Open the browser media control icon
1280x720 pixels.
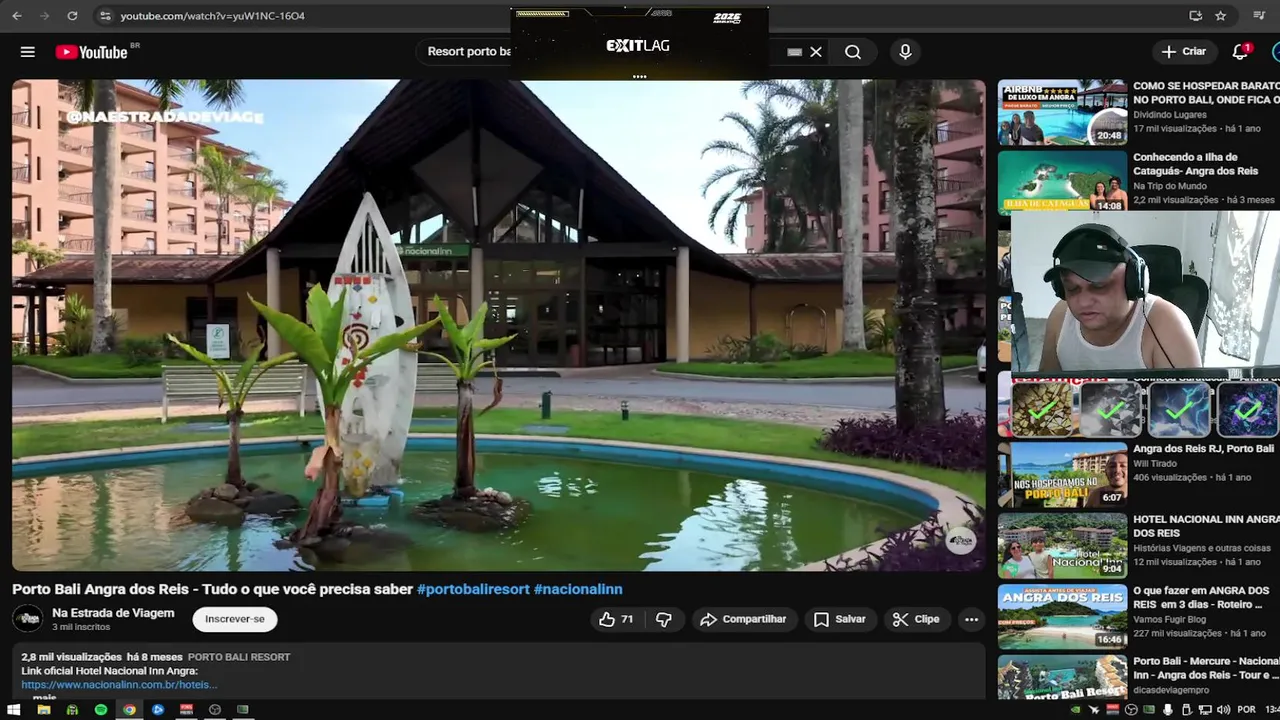1259,16
